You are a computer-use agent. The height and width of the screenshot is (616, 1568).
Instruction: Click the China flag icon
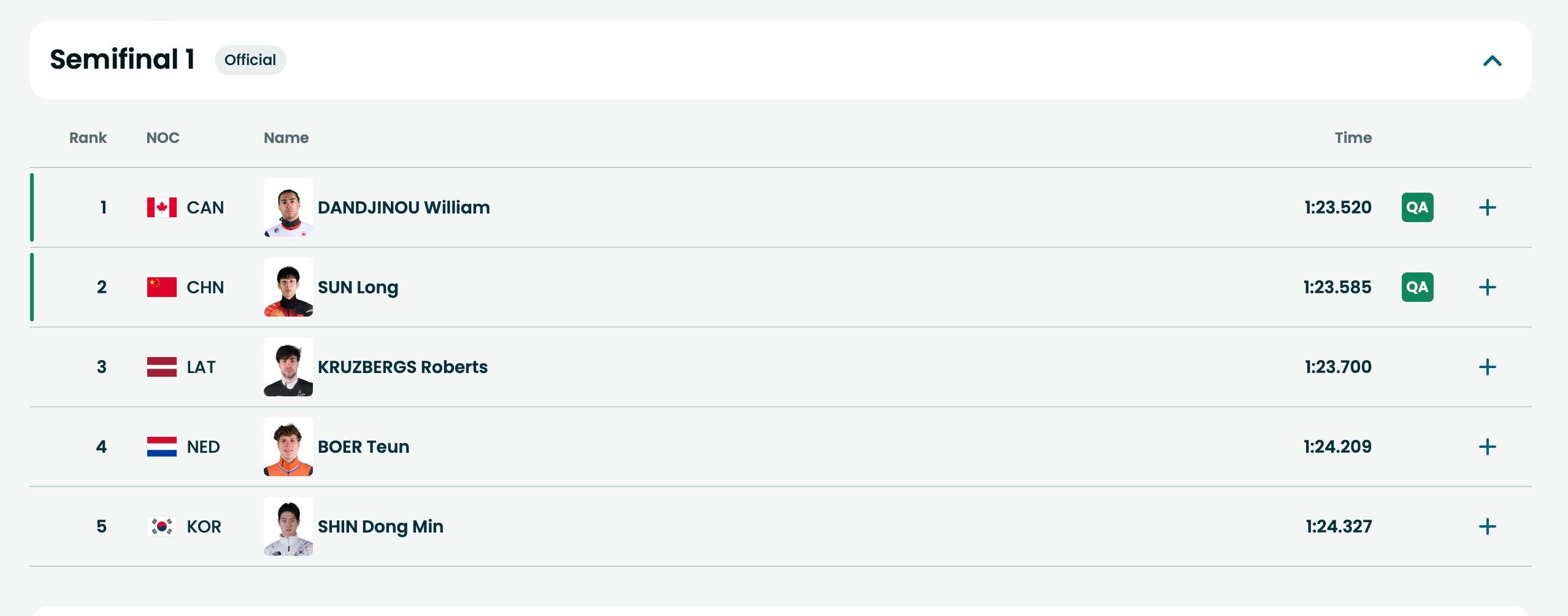click(x=162, y=287)
